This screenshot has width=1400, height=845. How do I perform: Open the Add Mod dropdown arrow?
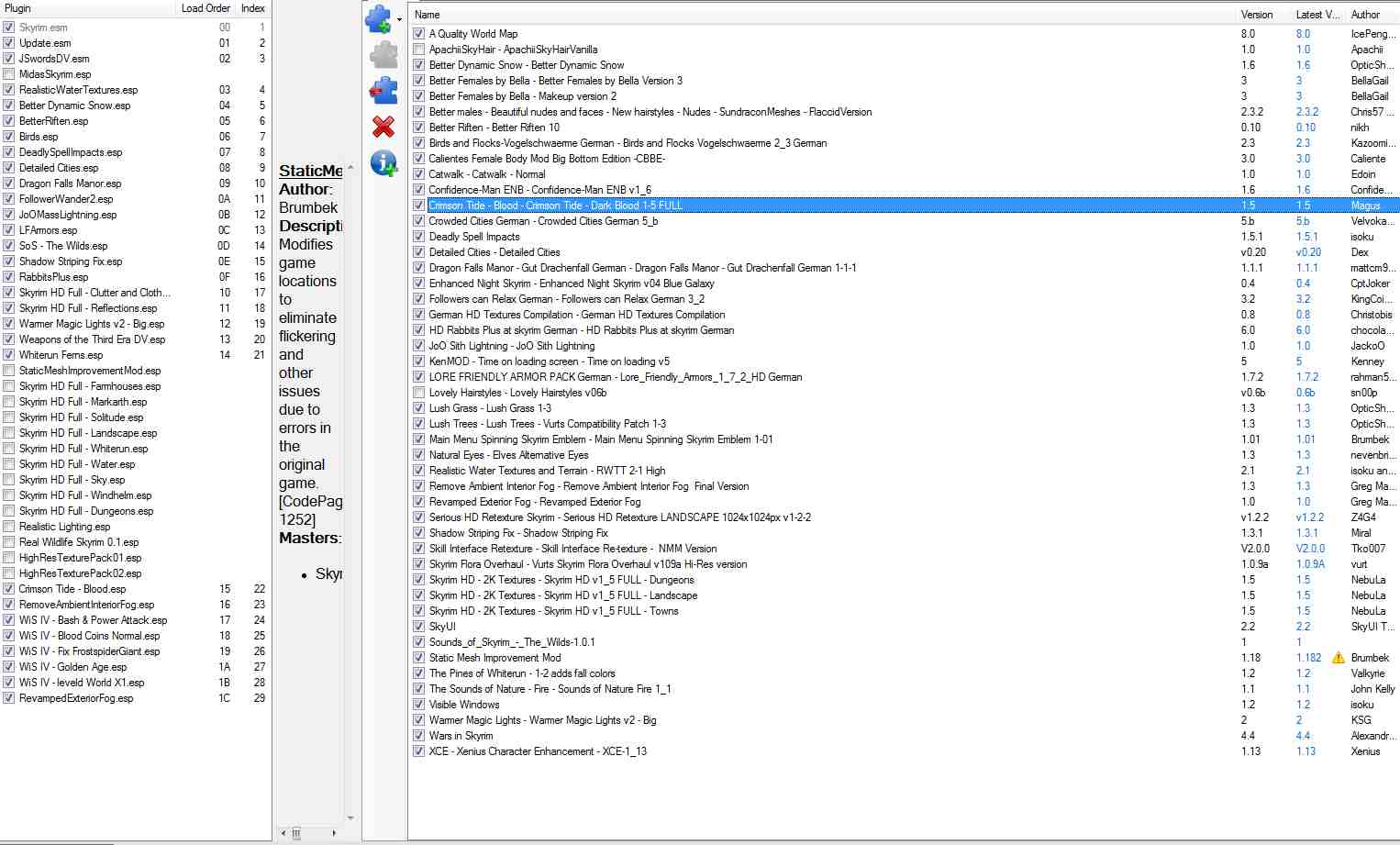tap(399, 19)
